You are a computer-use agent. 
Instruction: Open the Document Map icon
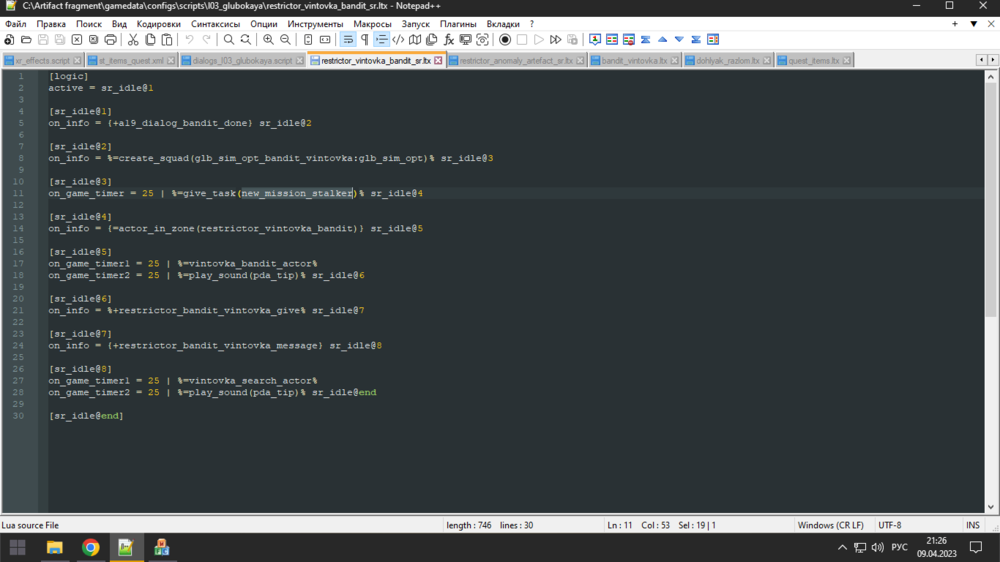(x=415, y=40)
